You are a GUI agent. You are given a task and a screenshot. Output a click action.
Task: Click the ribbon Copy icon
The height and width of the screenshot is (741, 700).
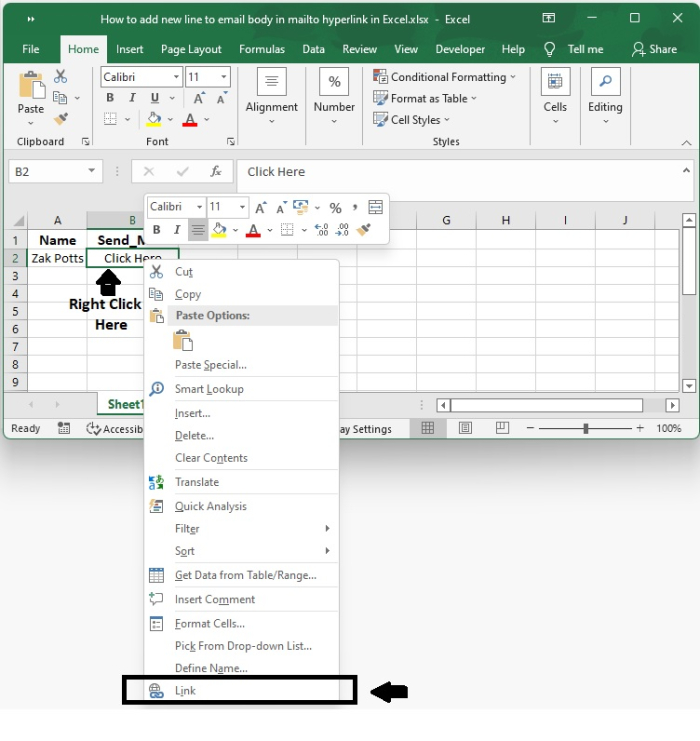pos(60,97)
